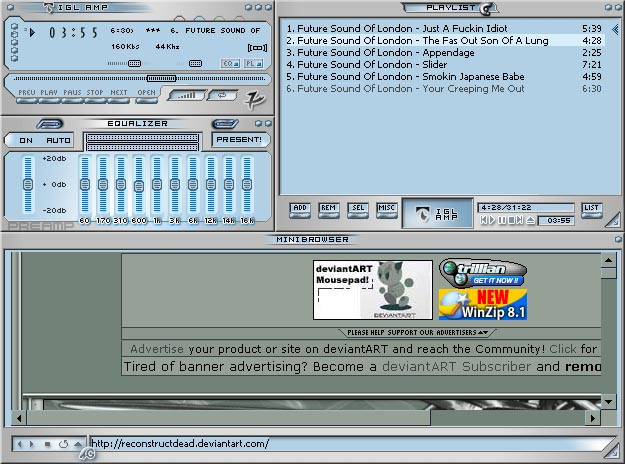
Task: Click the minibrowser stop button
Action: [47, 444]
